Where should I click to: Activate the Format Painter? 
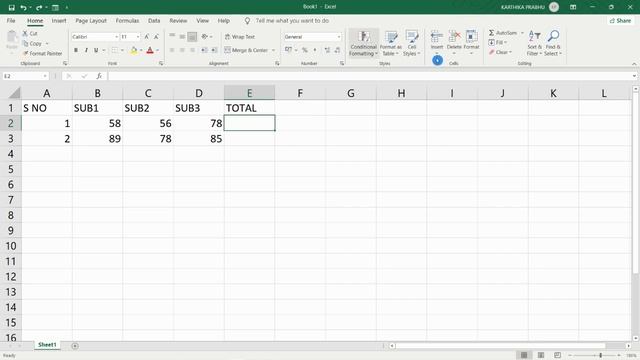point(42,53)
